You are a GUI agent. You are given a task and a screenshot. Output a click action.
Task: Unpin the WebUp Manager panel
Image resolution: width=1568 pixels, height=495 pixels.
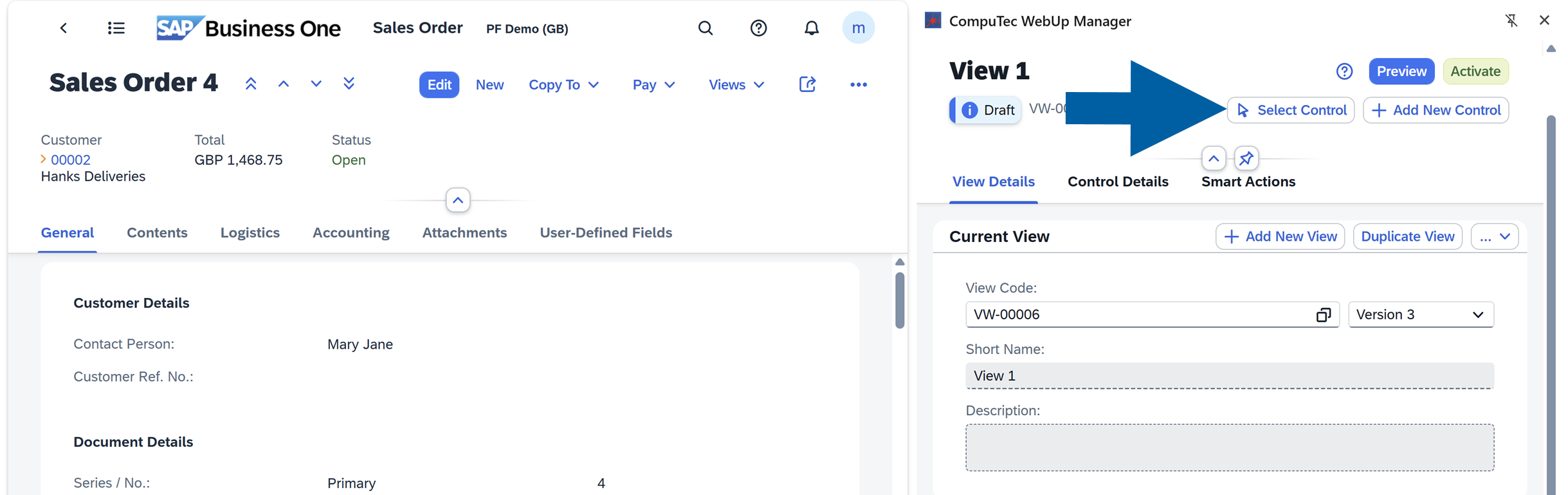[1511, 21]
